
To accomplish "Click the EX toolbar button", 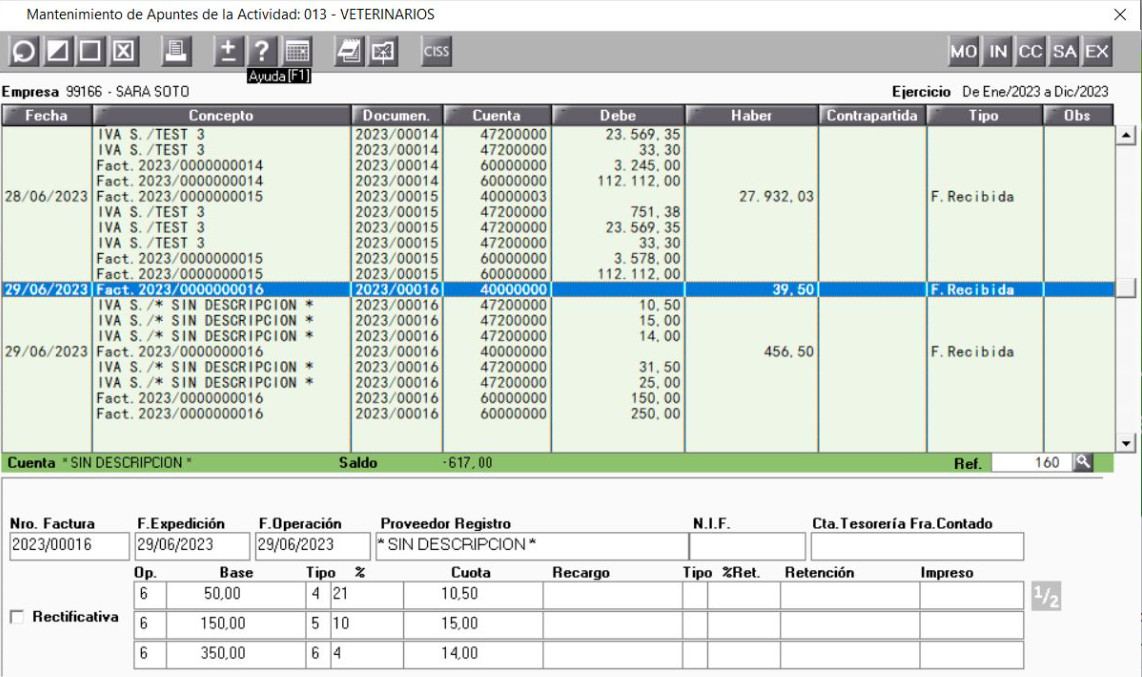I will pos(1097,51).
